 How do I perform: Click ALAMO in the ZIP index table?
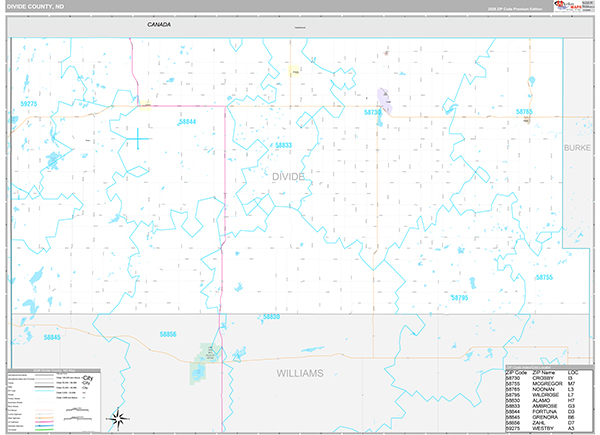click(541, 400)
